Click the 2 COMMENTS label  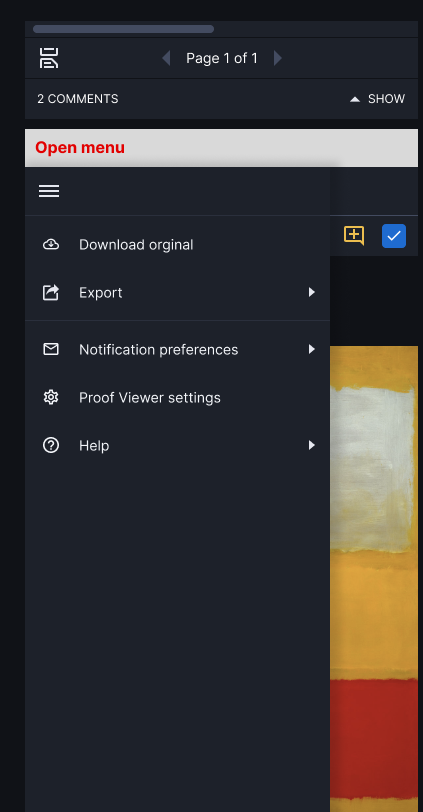pos(78,99)
